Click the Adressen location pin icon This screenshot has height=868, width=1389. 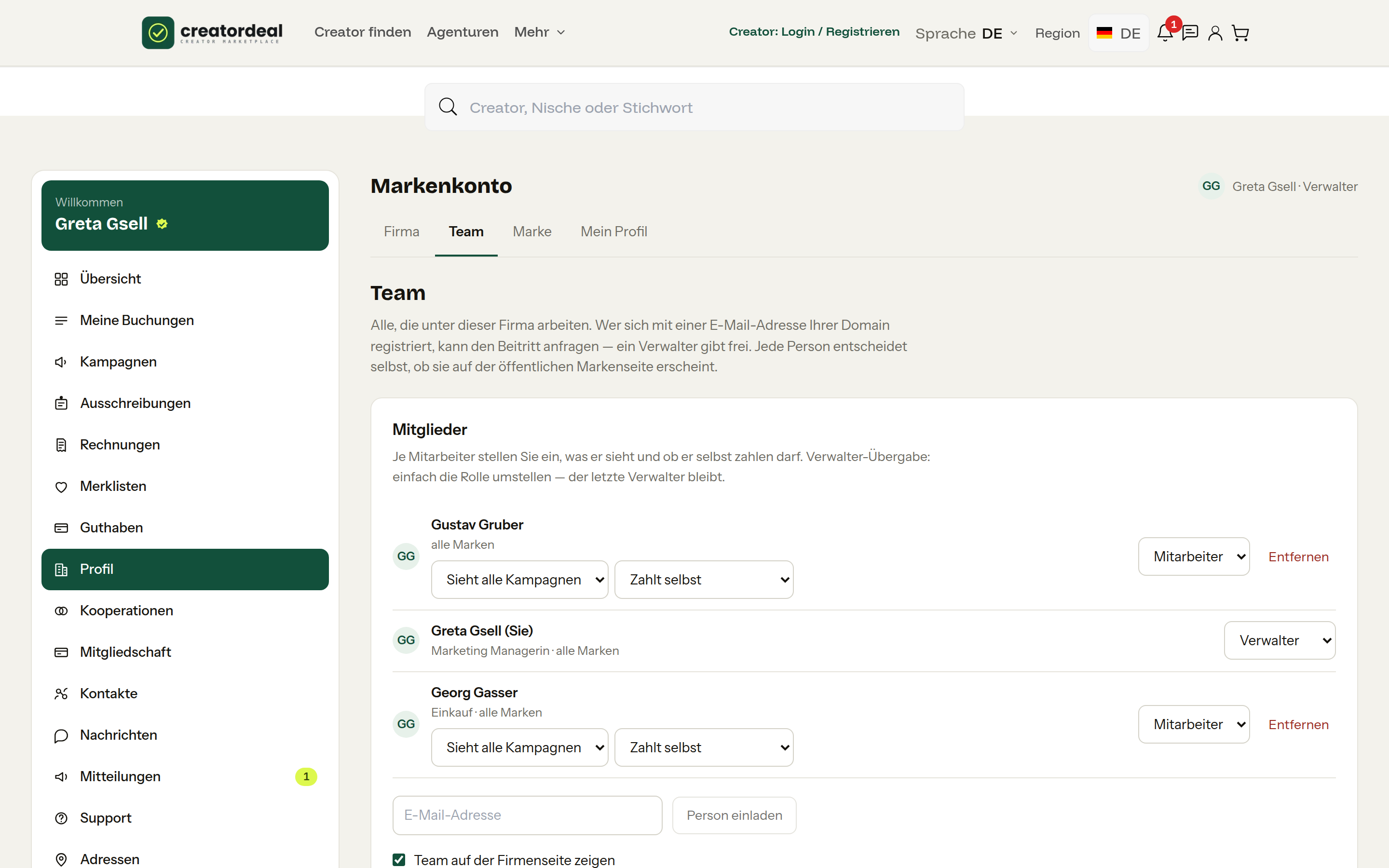61,859
